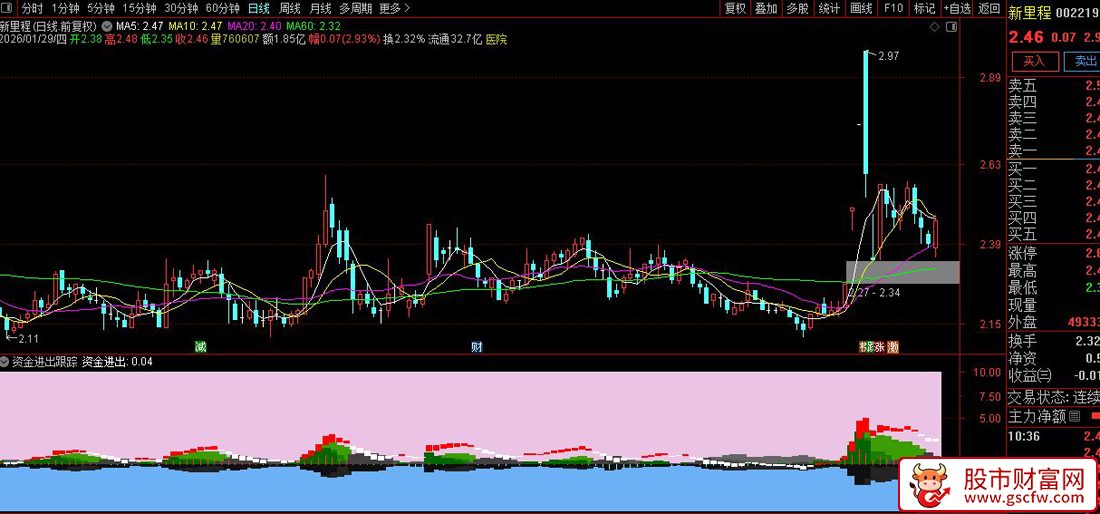The image size is (1100, 514).
Task: Click the 涨 marker below the chart
Action: (878, 346)
